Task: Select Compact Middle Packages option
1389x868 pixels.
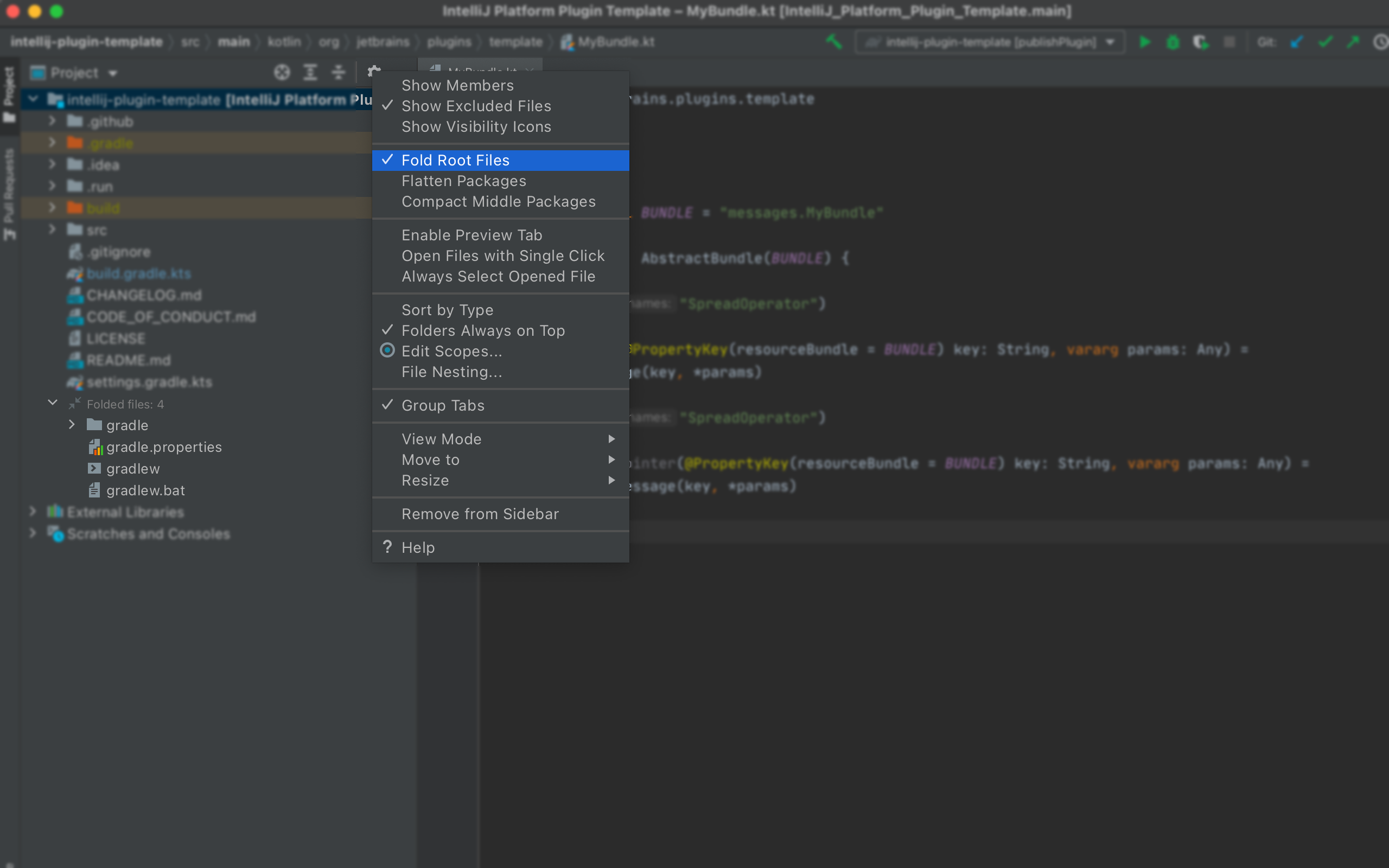Action: click(498, 201)
